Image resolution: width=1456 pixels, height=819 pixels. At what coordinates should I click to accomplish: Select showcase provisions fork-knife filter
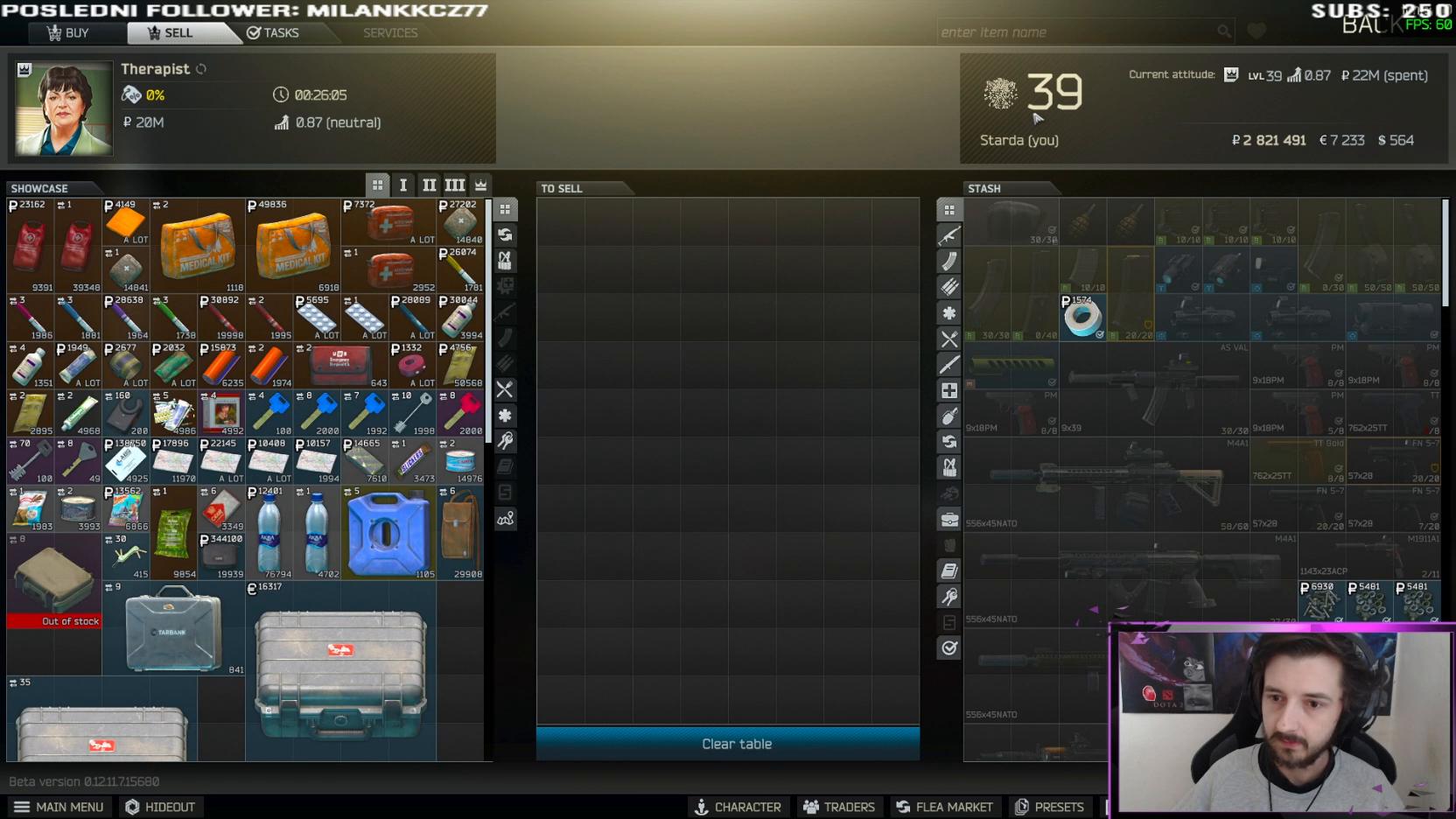click(x=505, y=389)
